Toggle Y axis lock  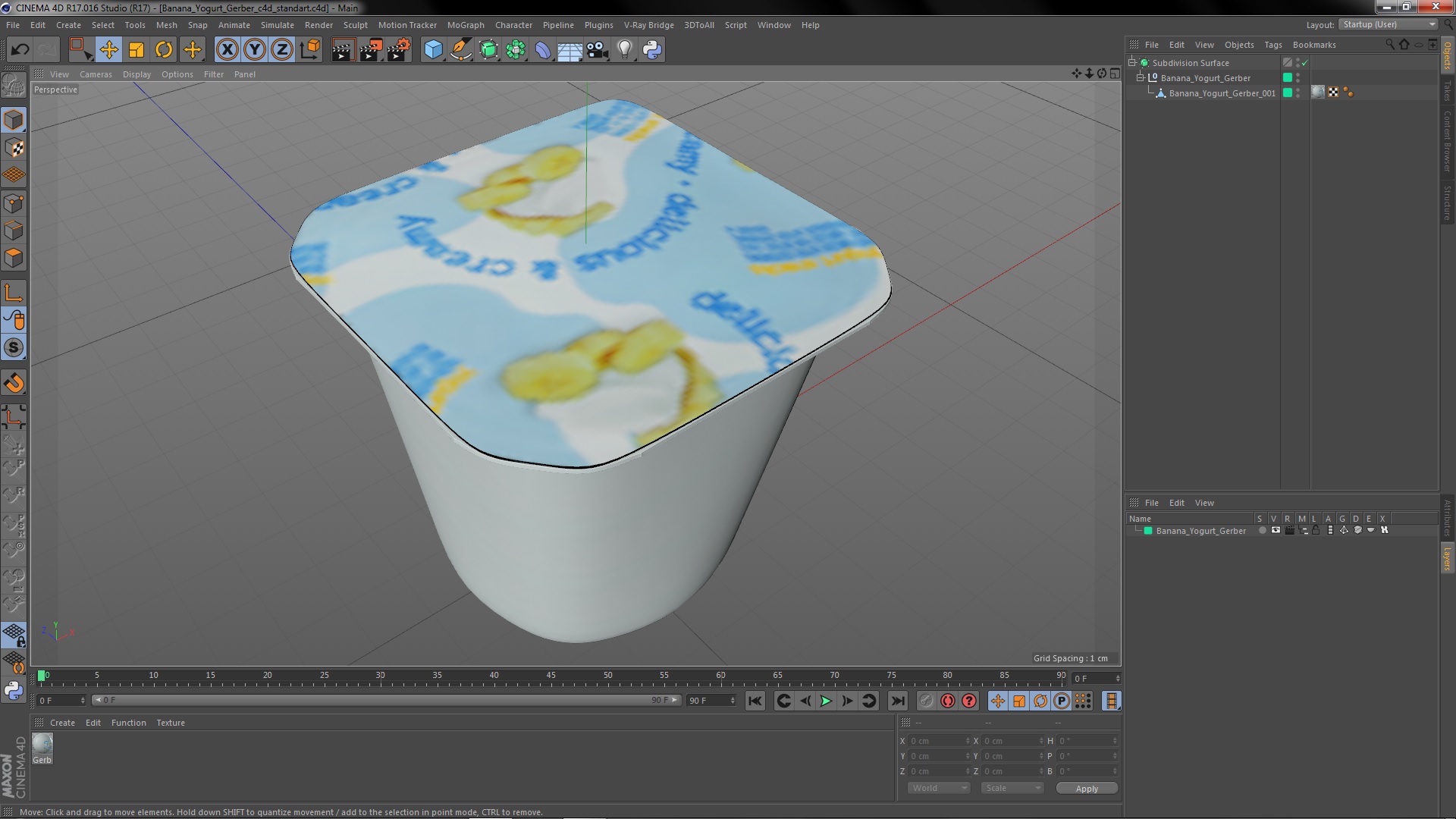click(255, 50)
